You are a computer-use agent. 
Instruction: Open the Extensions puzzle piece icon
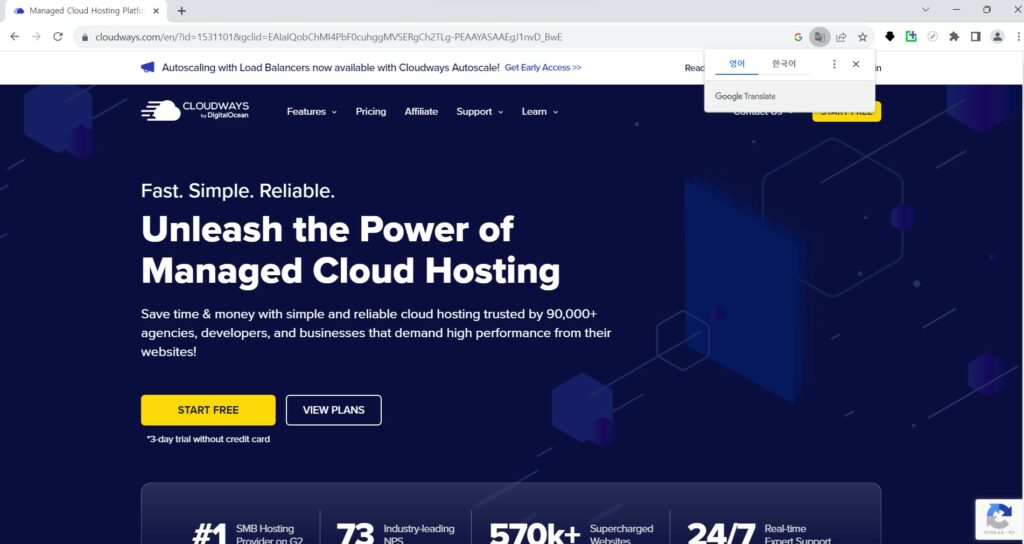tap(954, 37)
